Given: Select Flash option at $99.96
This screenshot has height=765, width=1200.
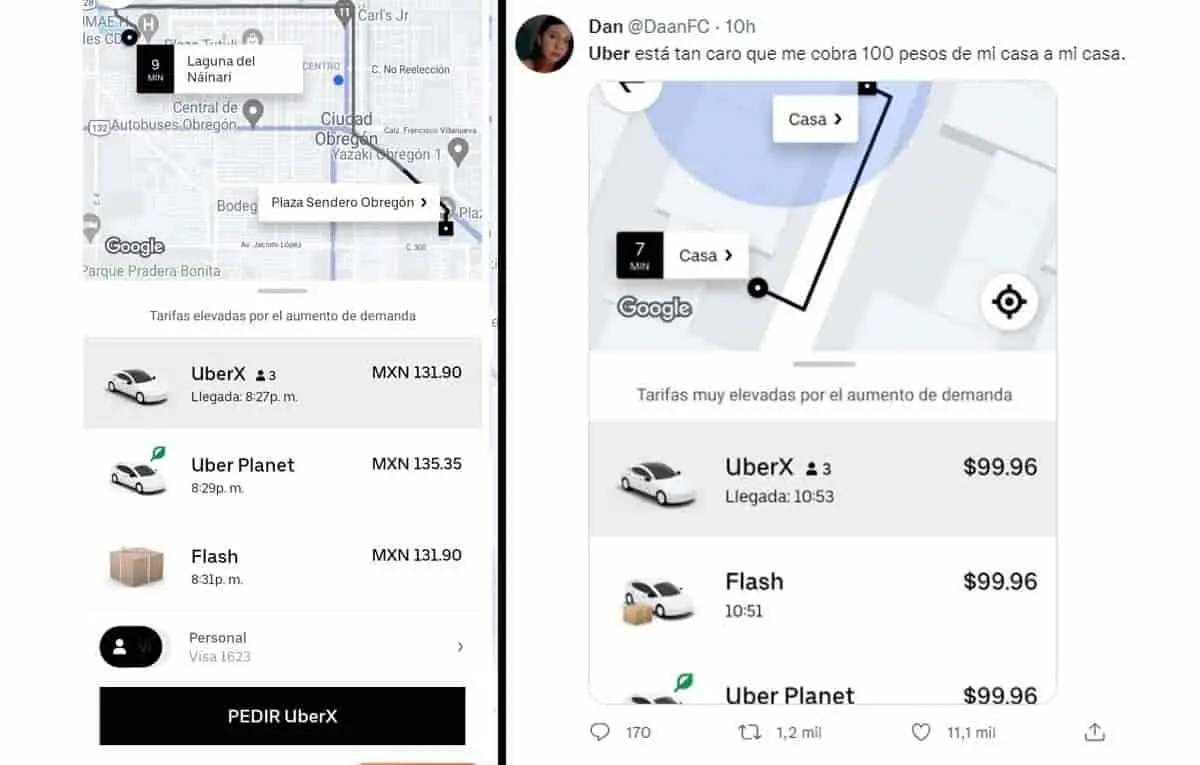Looking at the screenshot, I should [822, 594].
